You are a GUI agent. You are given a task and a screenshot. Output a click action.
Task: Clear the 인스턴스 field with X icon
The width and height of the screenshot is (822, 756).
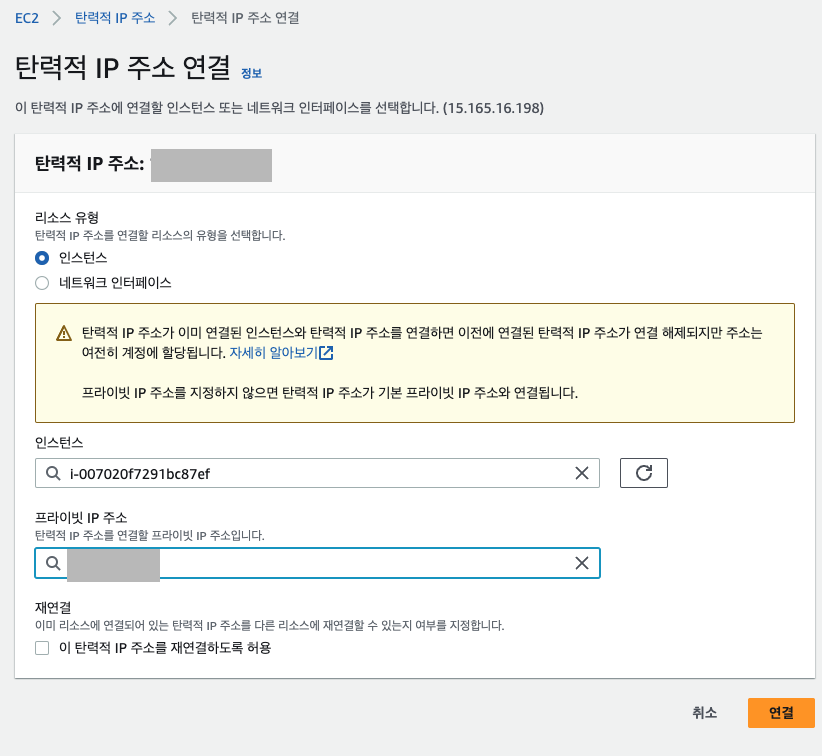click(x=582, y=473)
